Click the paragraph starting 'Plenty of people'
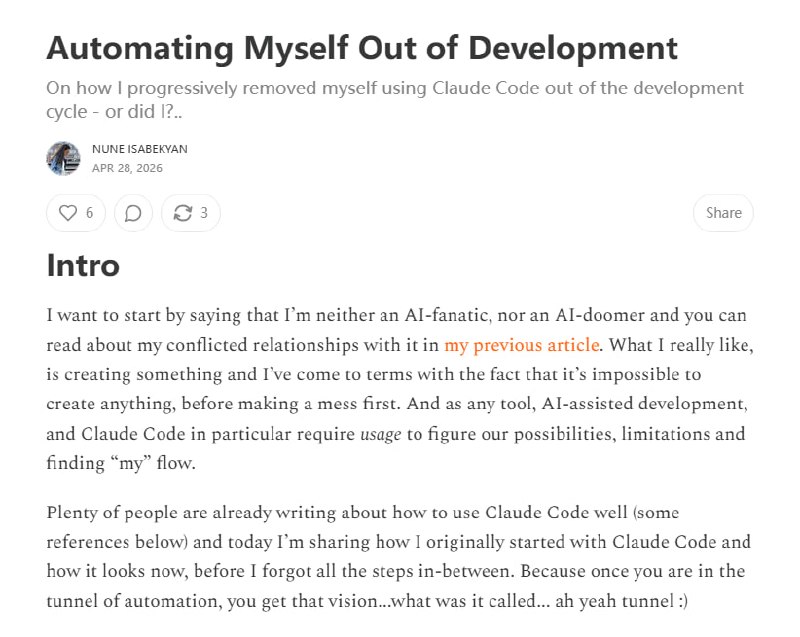Viewport: 800px width, 637px height. click(398, 556)
